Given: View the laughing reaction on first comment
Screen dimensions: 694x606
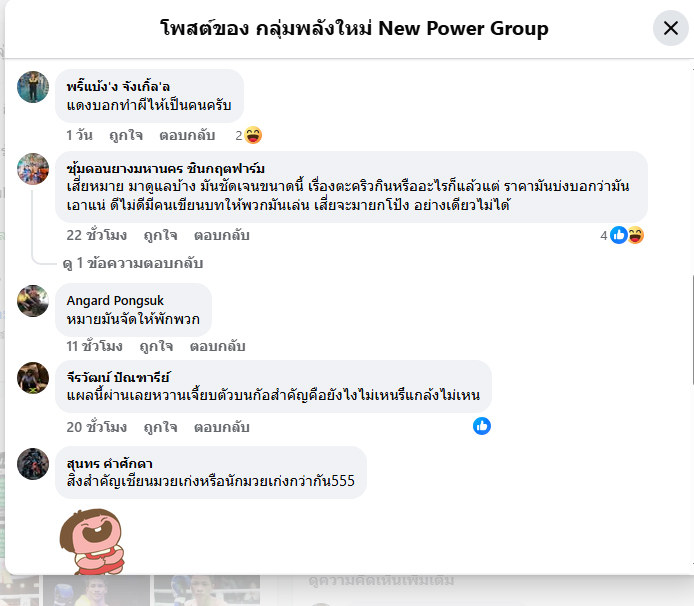Looking at the screenshot, I should point(253,135).
